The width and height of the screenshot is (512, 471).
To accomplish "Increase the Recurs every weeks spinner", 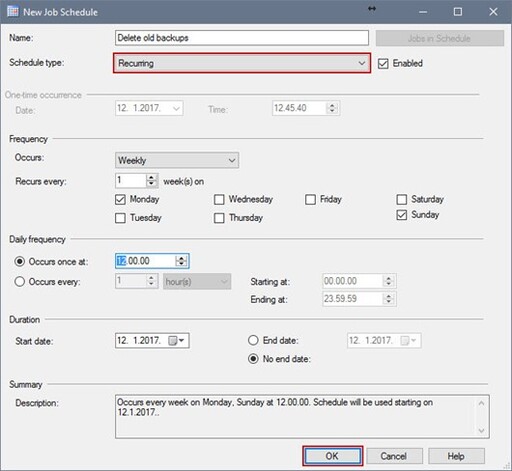I will click(x=151, y=177).
